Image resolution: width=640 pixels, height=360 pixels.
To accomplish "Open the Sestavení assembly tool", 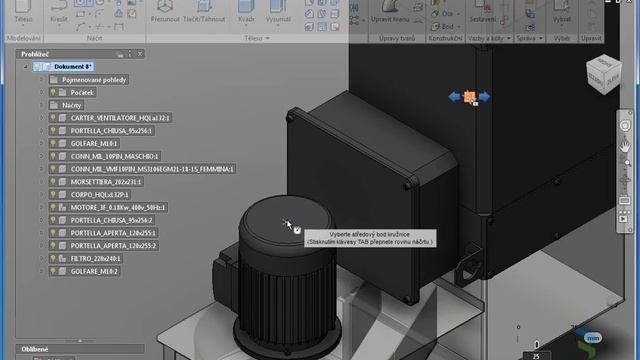I will tap(482, 10).
